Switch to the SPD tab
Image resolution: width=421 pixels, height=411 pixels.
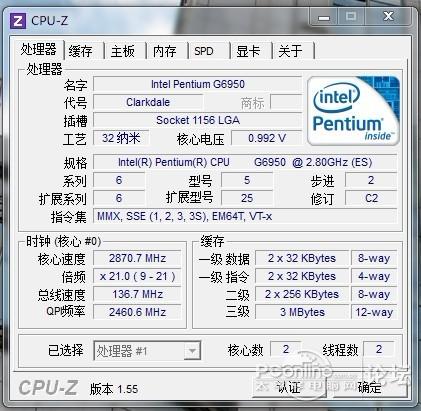[204, 51]
